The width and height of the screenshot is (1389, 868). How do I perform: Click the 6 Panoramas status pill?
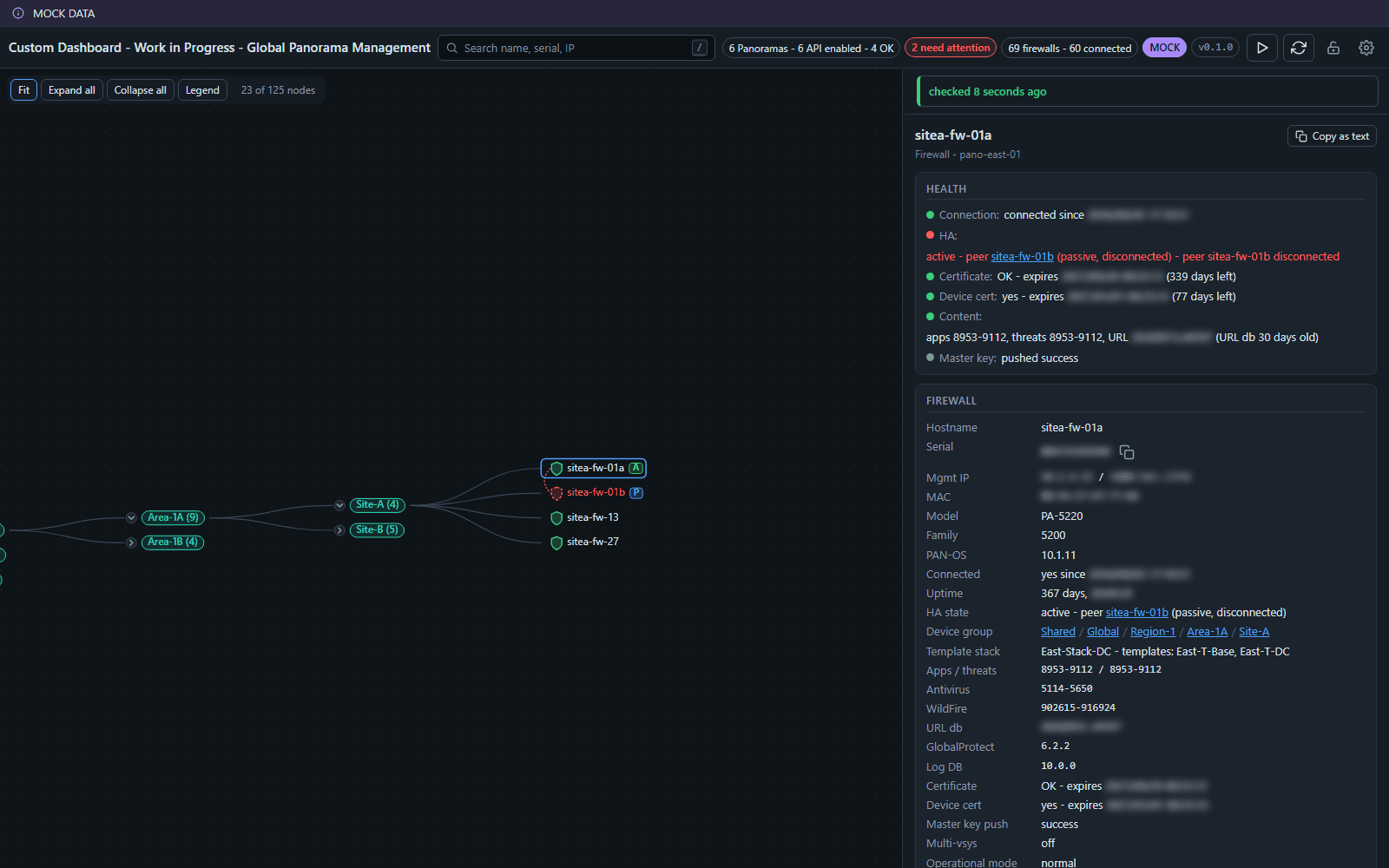point(811,48)
